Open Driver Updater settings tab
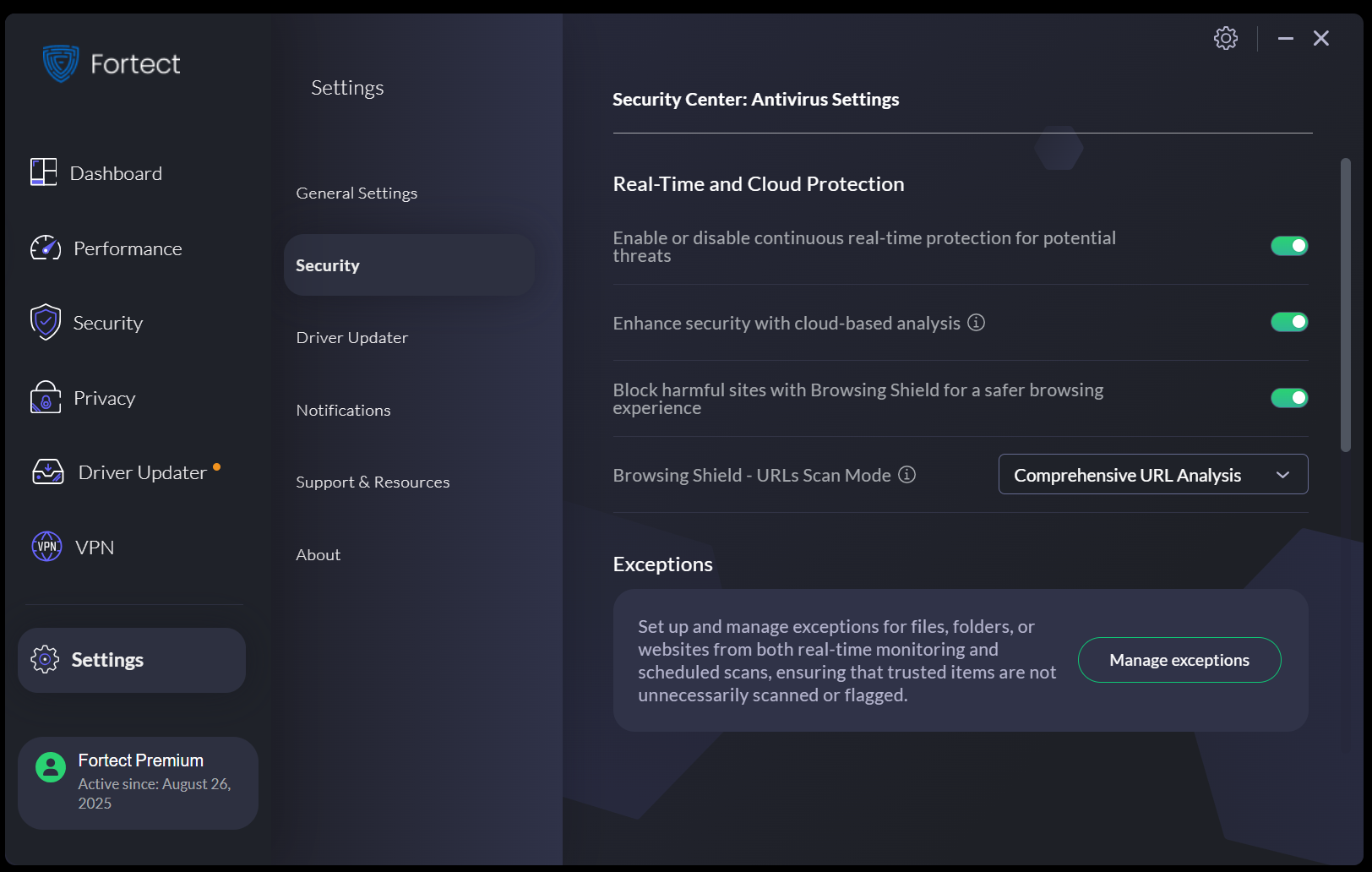The image size is (1372, 872). pos(352,337)
